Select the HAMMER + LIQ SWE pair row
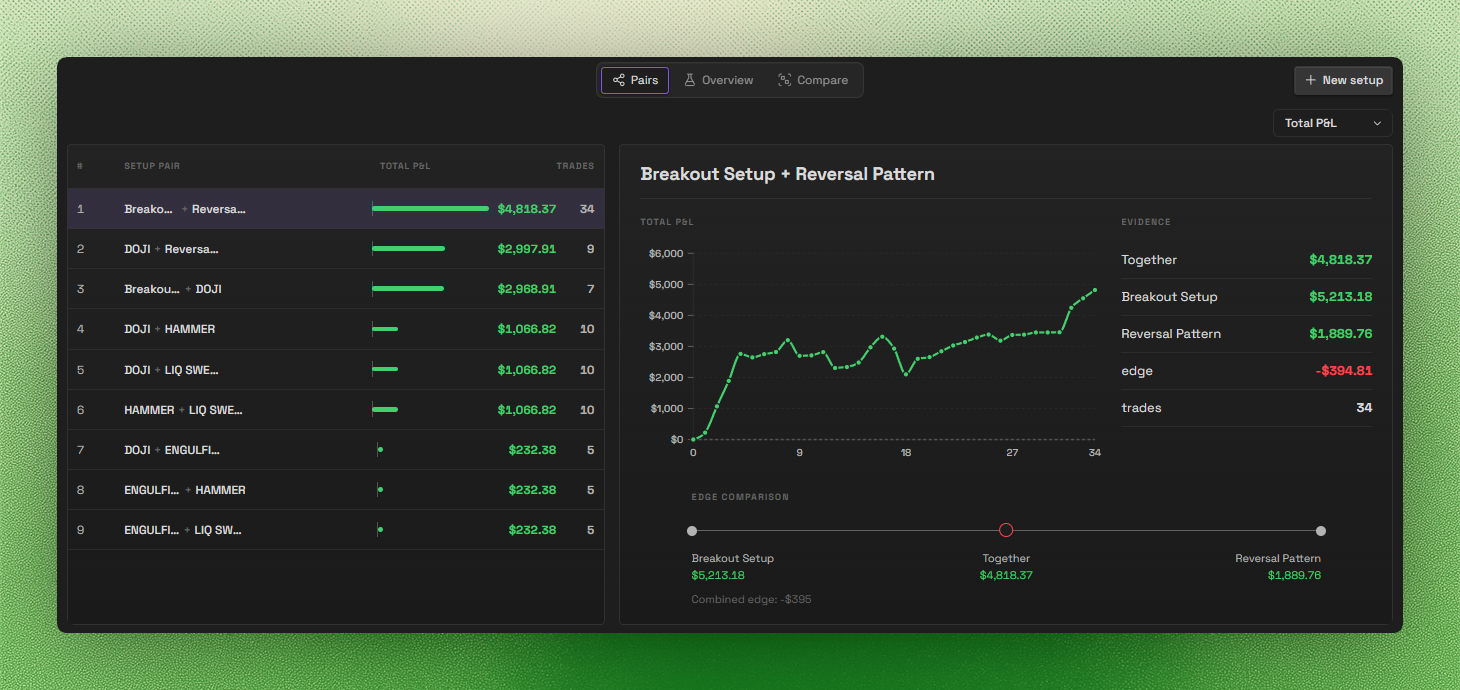Screen dimensions: 1460x690 point(336,410)
